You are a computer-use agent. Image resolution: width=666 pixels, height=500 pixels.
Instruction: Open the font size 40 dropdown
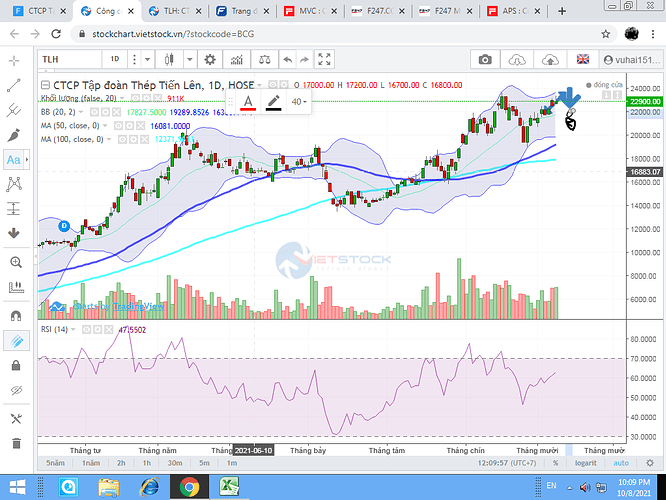pos(299,102)
